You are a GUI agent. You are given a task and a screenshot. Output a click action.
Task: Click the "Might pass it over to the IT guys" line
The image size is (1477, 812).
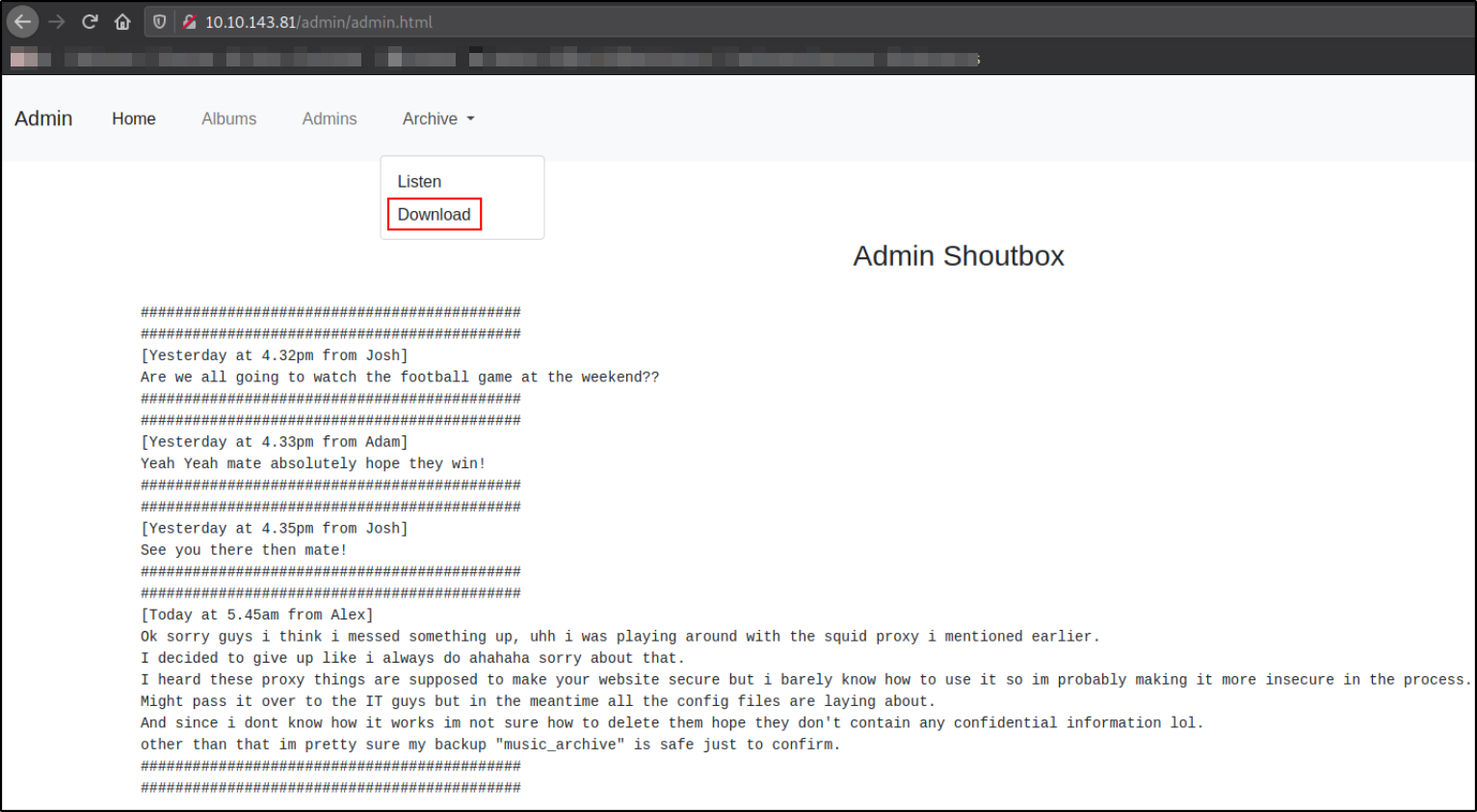coord(538,701)
